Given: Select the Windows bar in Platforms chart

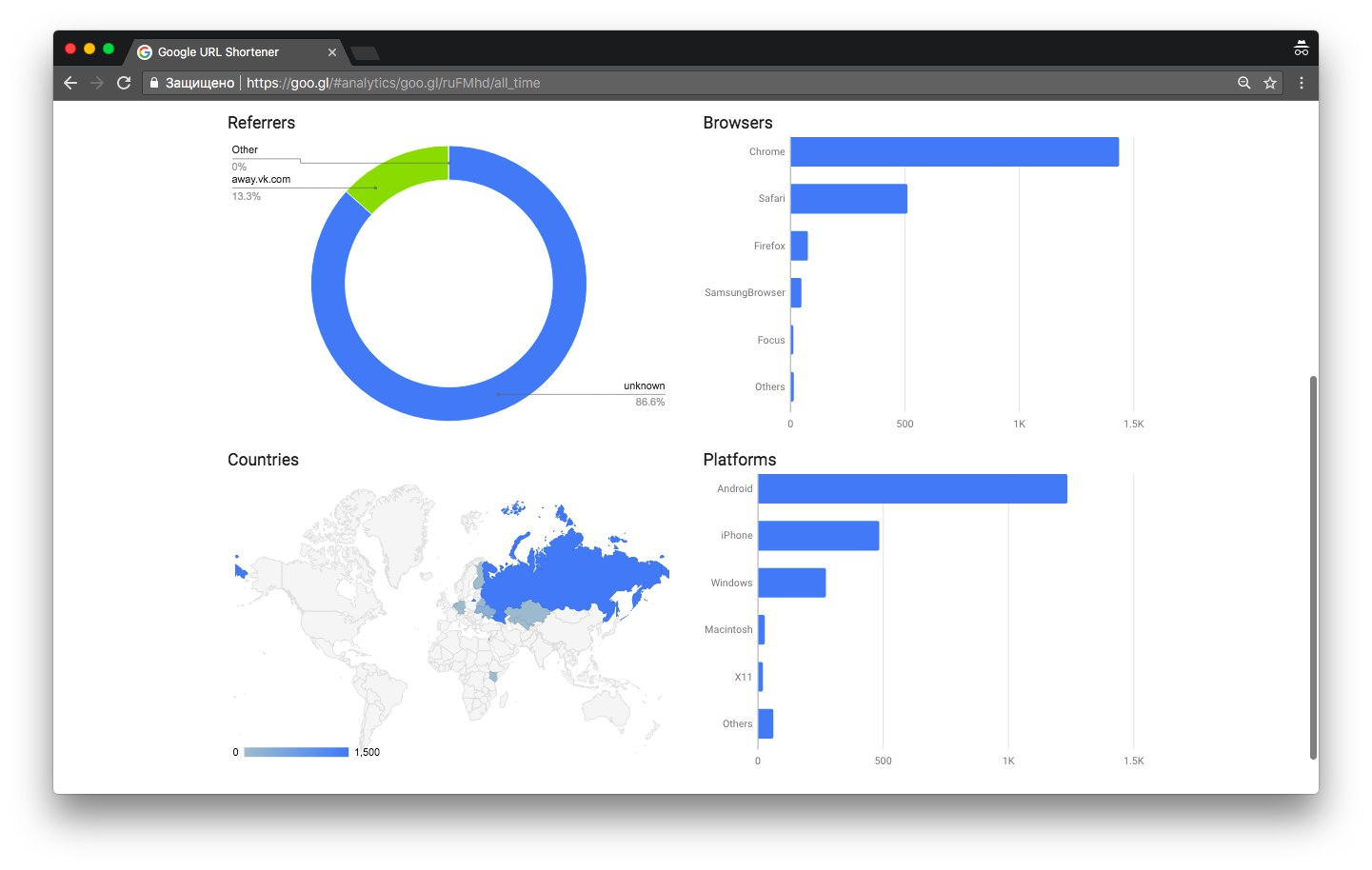Looking at the screenshot, I should pyautogui.click(x=792, y=583).
